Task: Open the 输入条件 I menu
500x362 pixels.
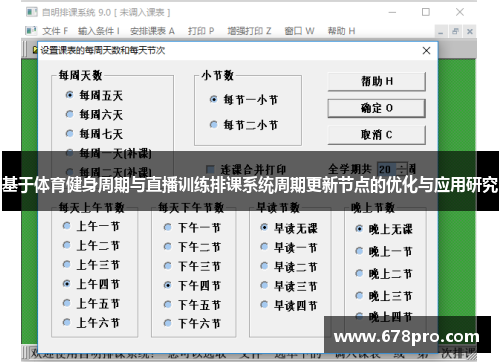Action: (99, 31)
